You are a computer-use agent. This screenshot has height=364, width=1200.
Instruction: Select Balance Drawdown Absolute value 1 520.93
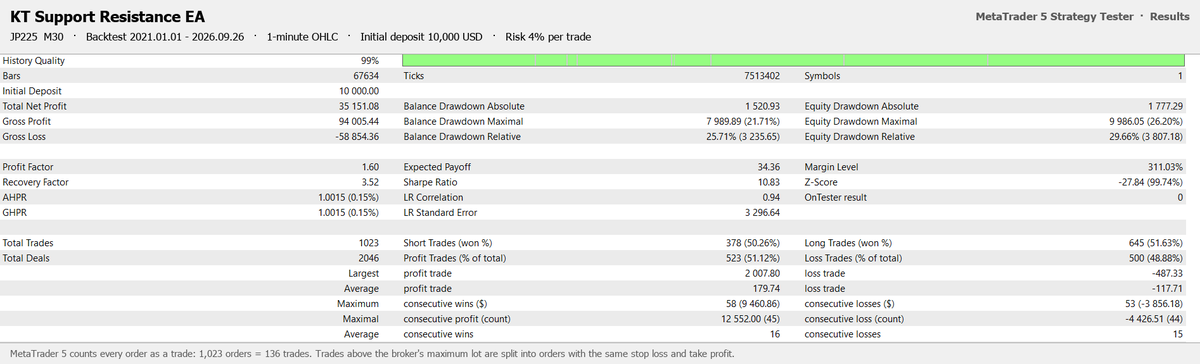tap(763, 106)
